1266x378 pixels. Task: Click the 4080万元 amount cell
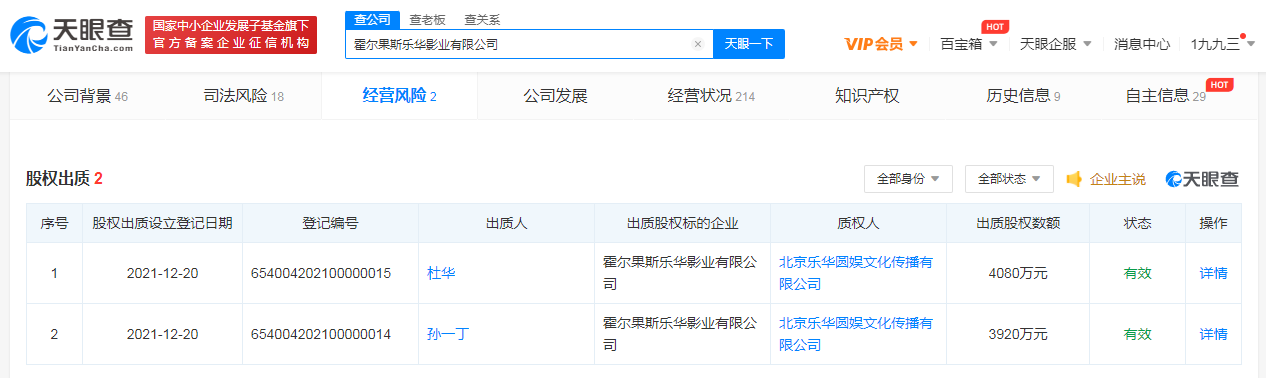1018,273
